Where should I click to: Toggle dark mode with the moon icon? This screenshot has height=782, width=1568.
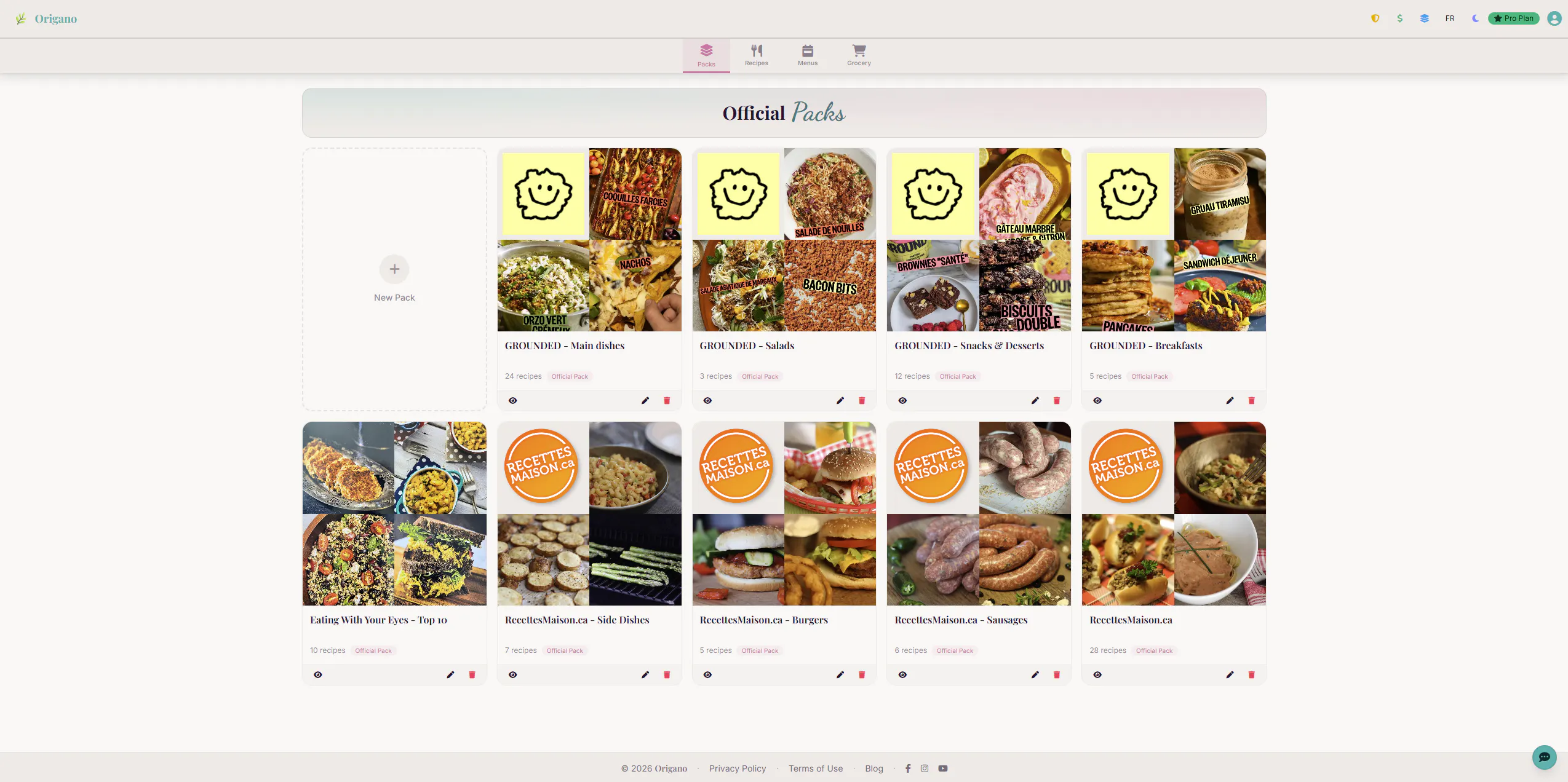(1474, 18)
